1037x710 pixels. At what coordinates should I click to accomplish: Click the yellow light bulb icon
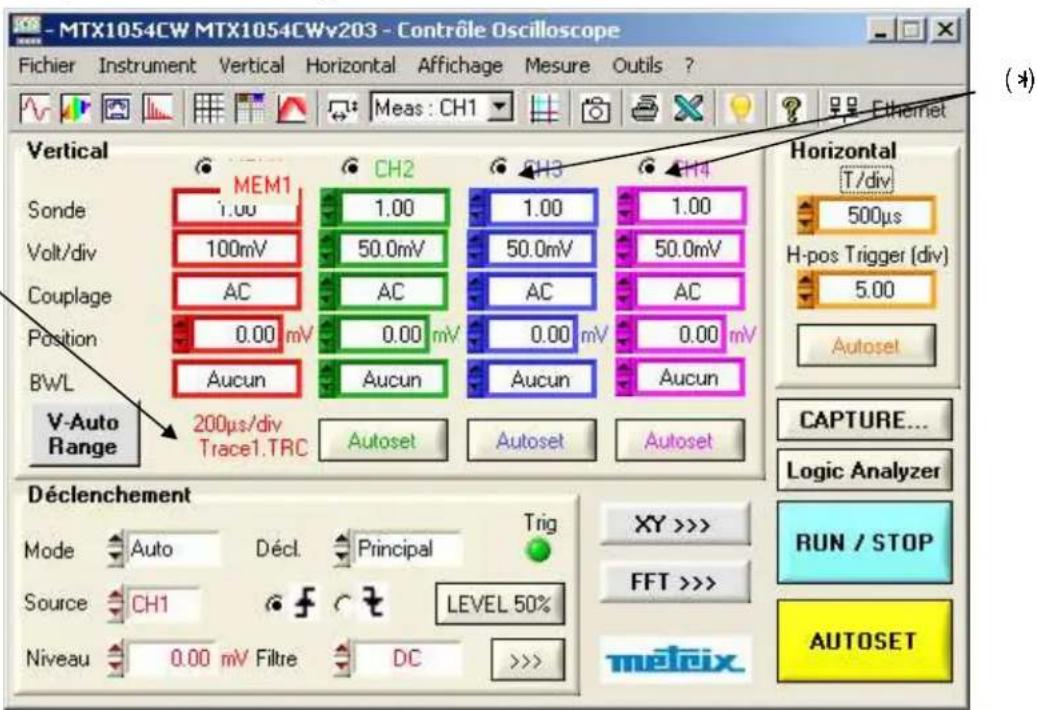point(740,109)
